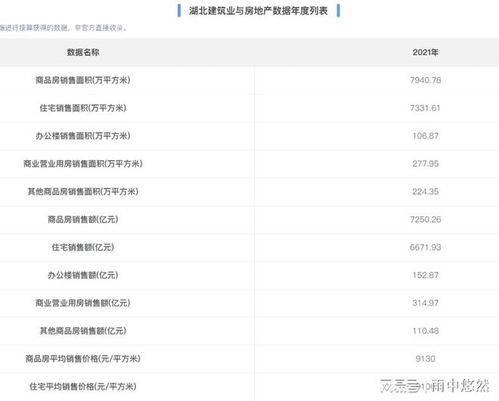
Task: Click the row label 商业营业用房销售面积(万平方米)
Action: click(x=83, y=164)
